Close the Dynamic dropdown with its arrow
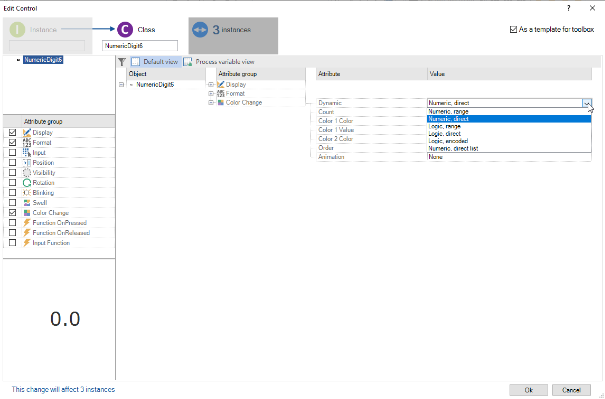 click(587, 103)
